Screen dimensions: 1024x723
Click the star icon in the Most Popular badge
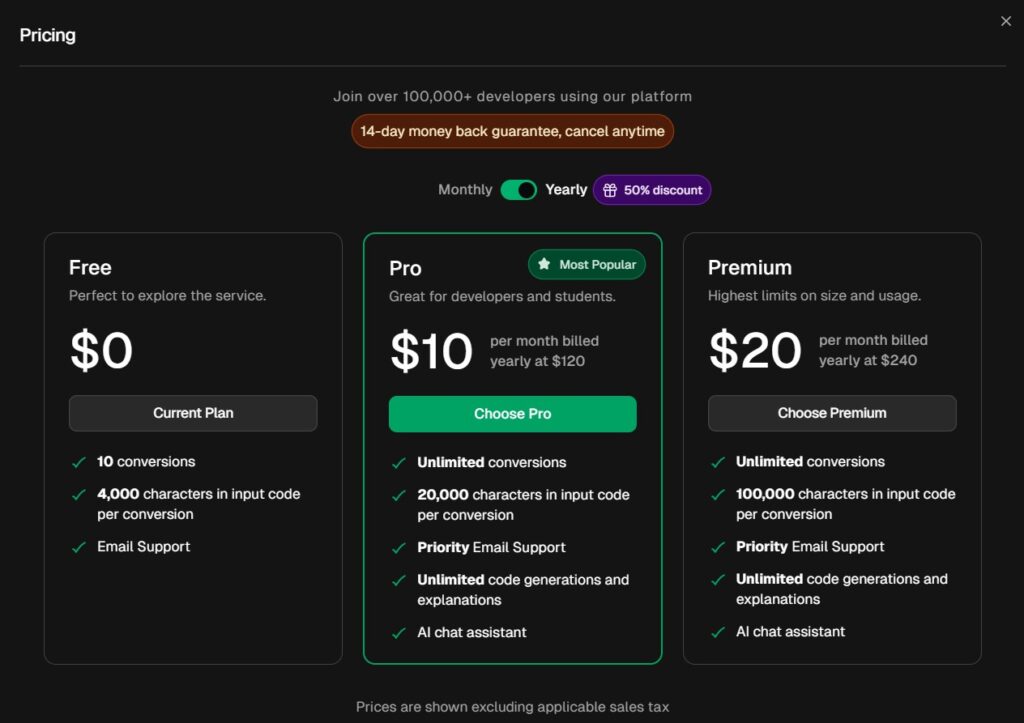546,264
